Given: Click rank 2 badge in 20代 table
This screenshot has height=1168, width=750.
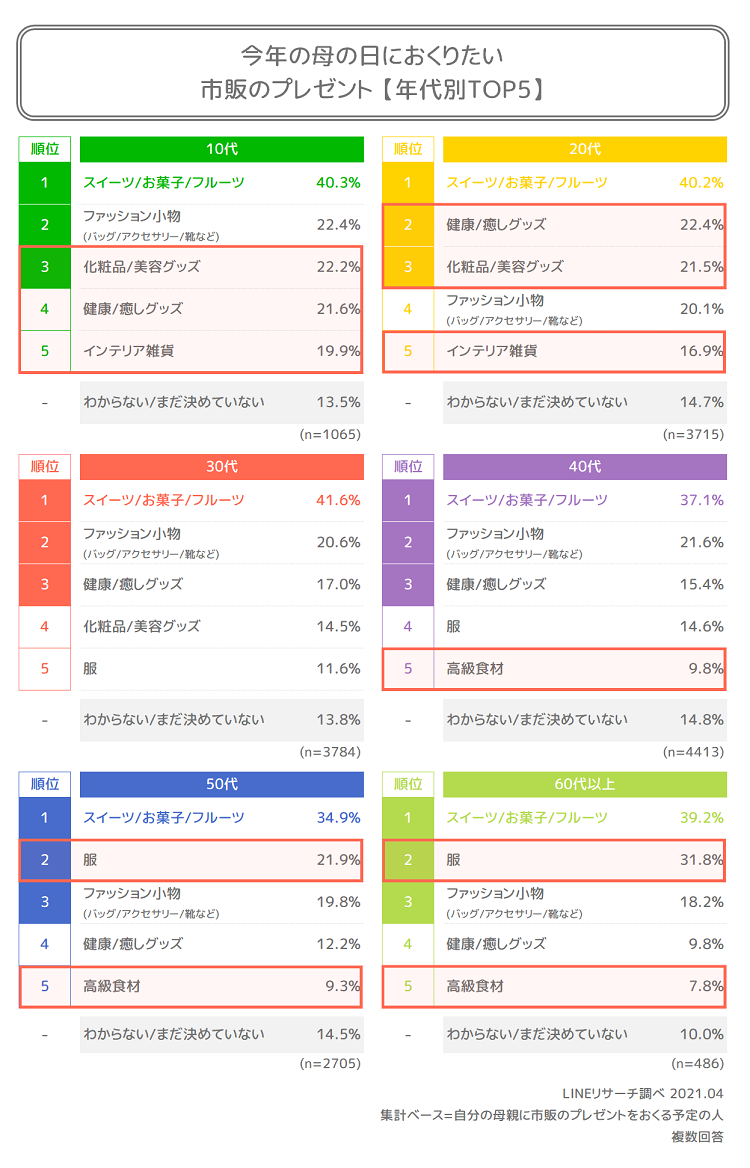Looking at the screenshot, I should (408, 225).
